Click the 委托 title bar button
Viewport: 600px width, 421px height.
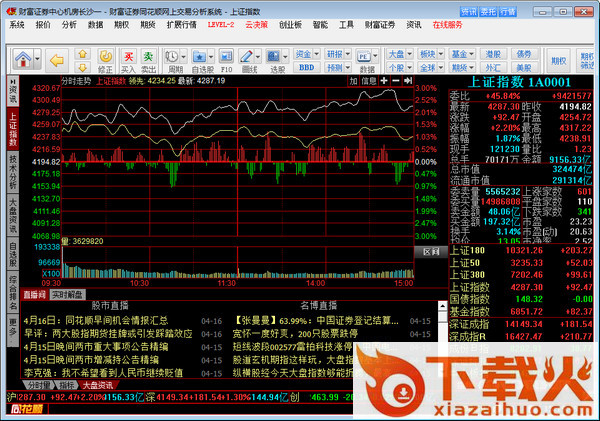click(x=488, y=12)
